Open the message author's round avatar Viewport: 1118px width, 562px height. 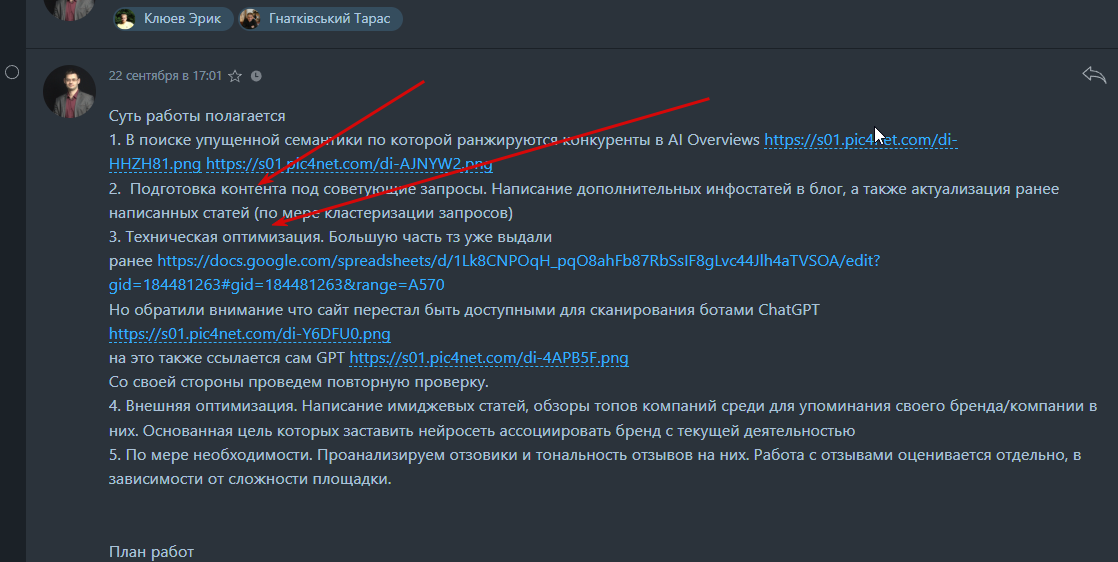click(x=69, y=91)
